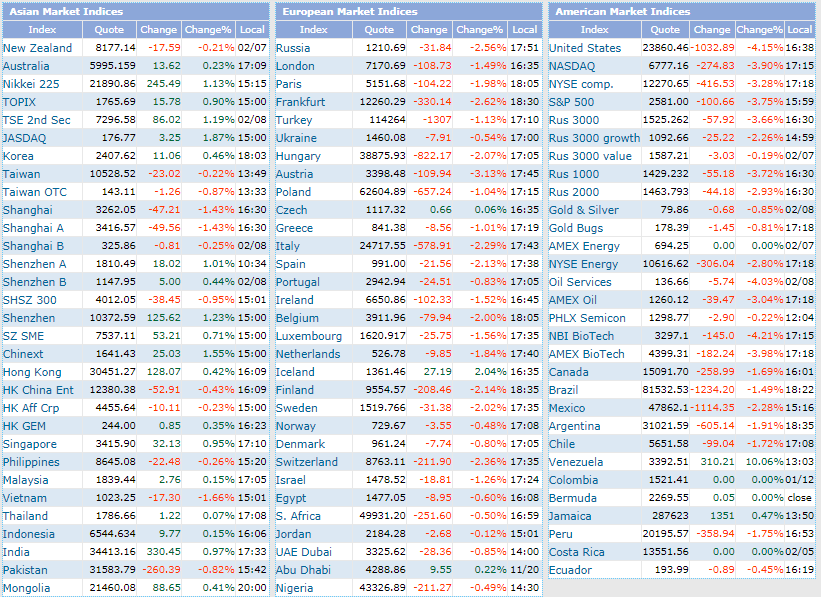Click the Change header in American table
The width and height of the screenshot is (821, 597).
(712, 30)
